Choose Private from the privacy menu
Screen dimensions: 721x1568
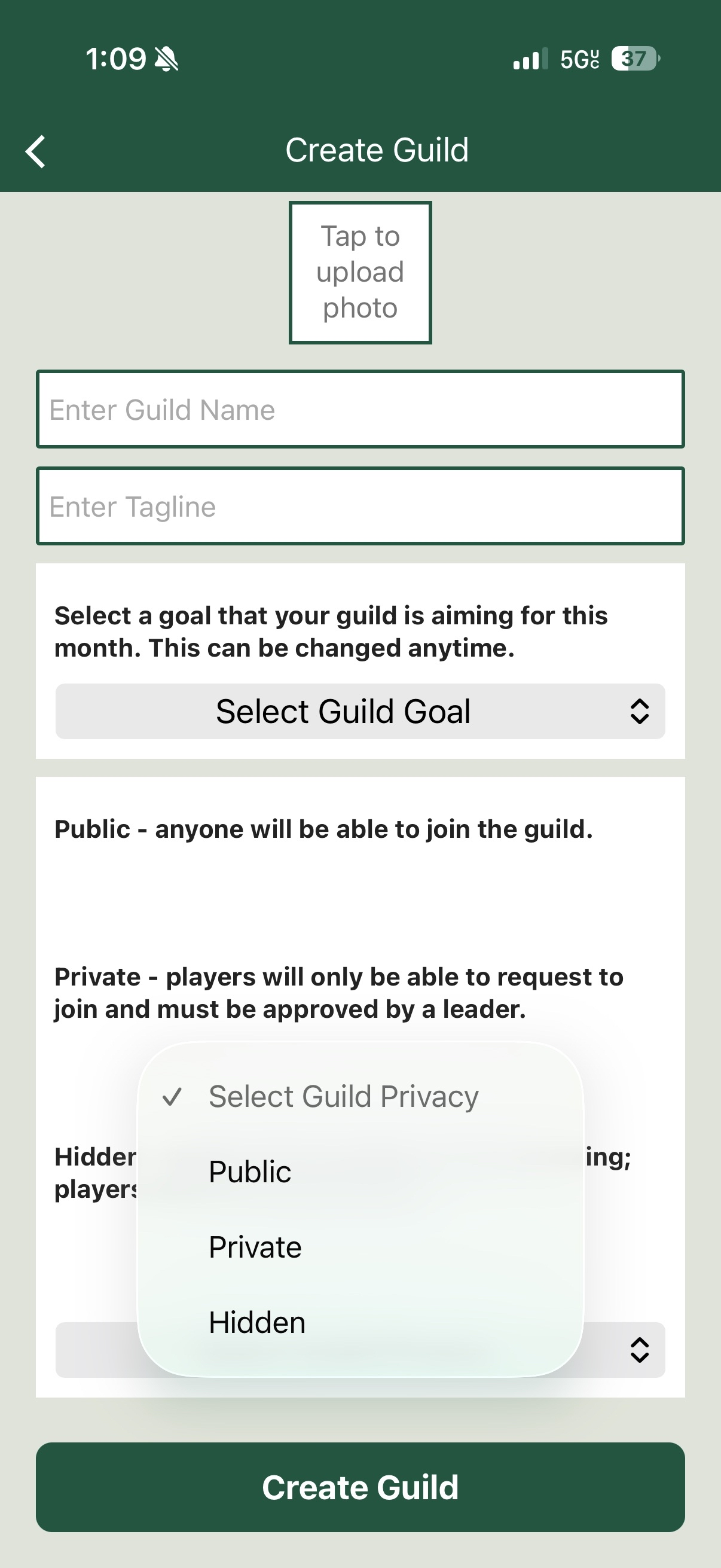pos(255,1247)
